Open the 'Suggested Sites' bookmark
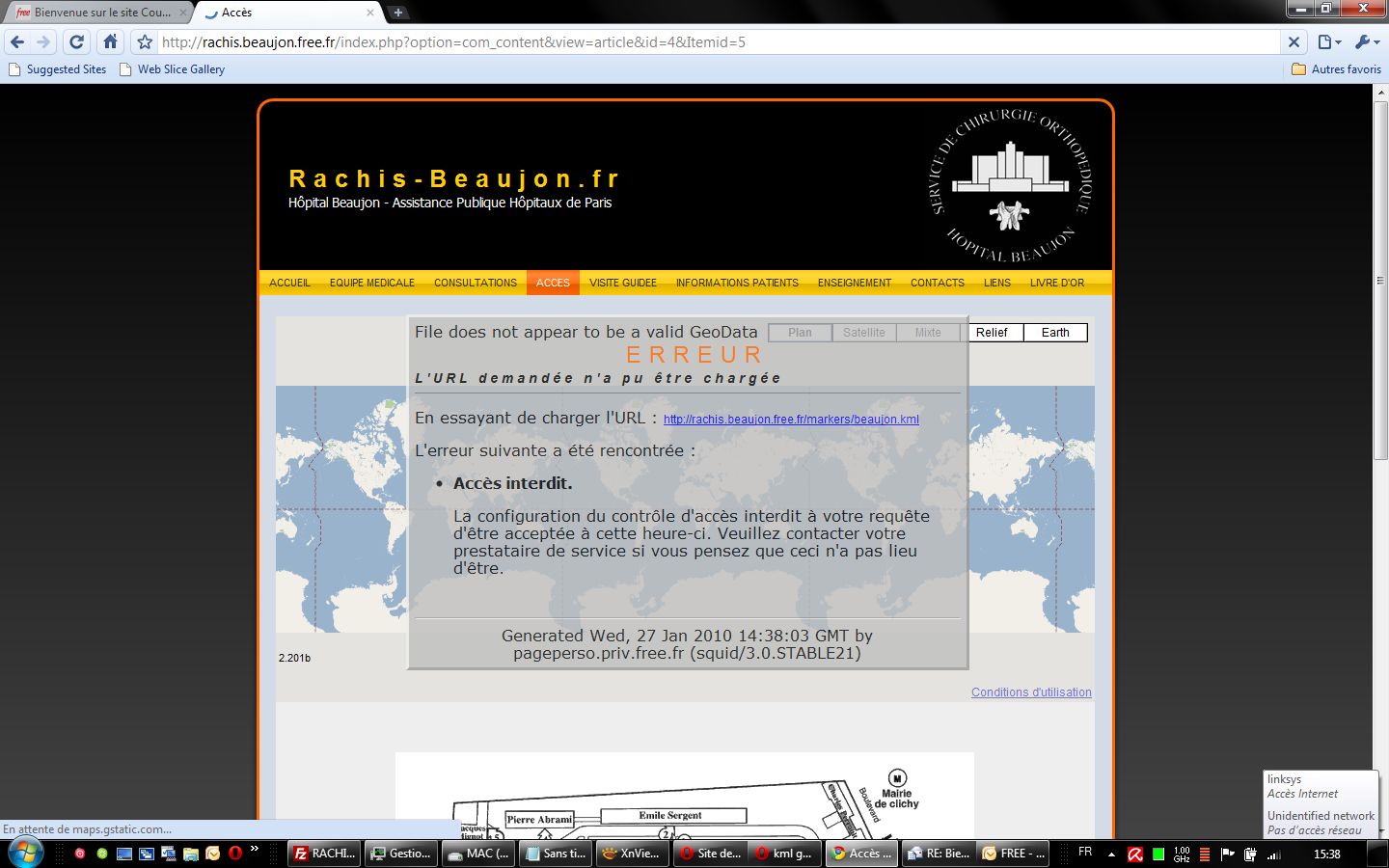The height and width of the screenshot is (868, 1389). coord(57,69)
